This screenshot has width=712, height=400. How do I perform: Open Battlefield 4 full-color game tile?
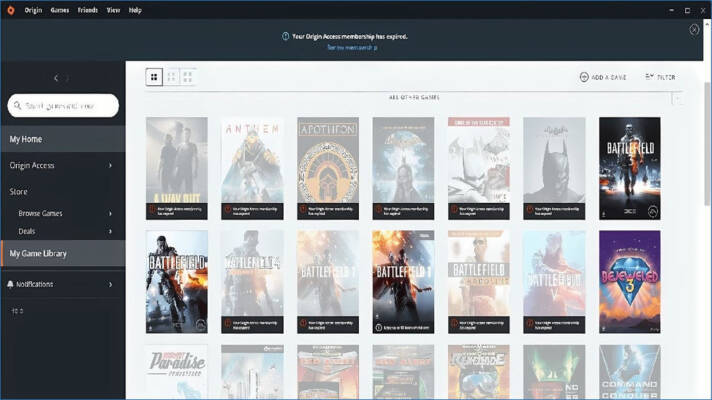click(177, 282)
